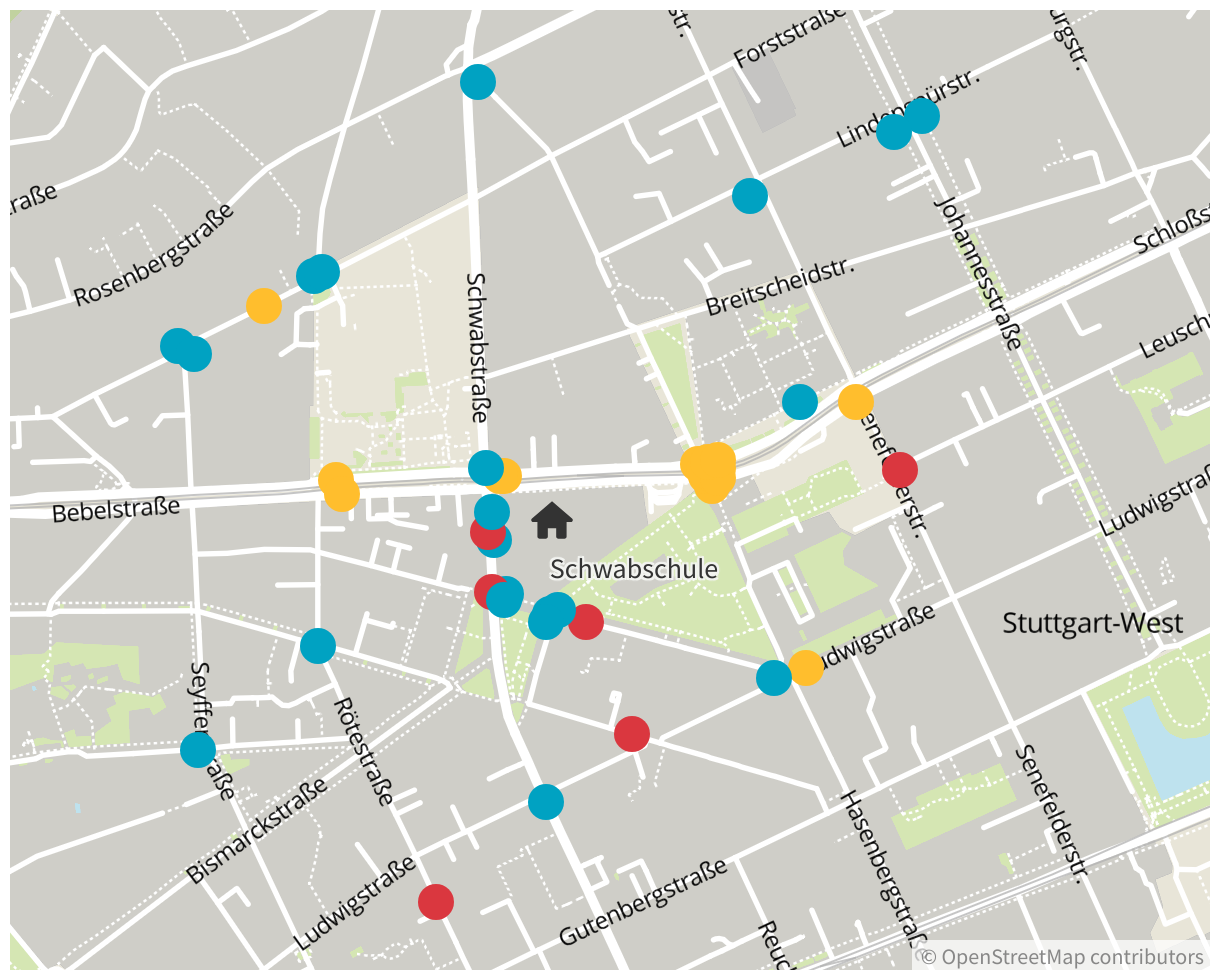Click the house icon above Schwabschule
Screen dimensions: 1220x980
[551, 521]
